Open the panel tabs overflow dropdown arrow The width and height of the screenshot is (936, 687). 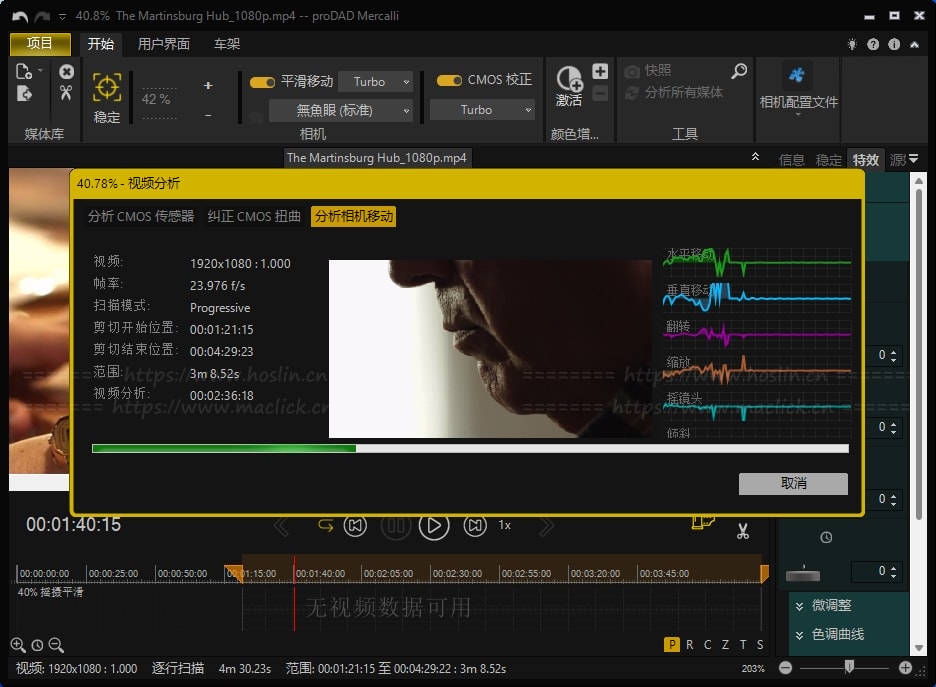click(913, 159)
